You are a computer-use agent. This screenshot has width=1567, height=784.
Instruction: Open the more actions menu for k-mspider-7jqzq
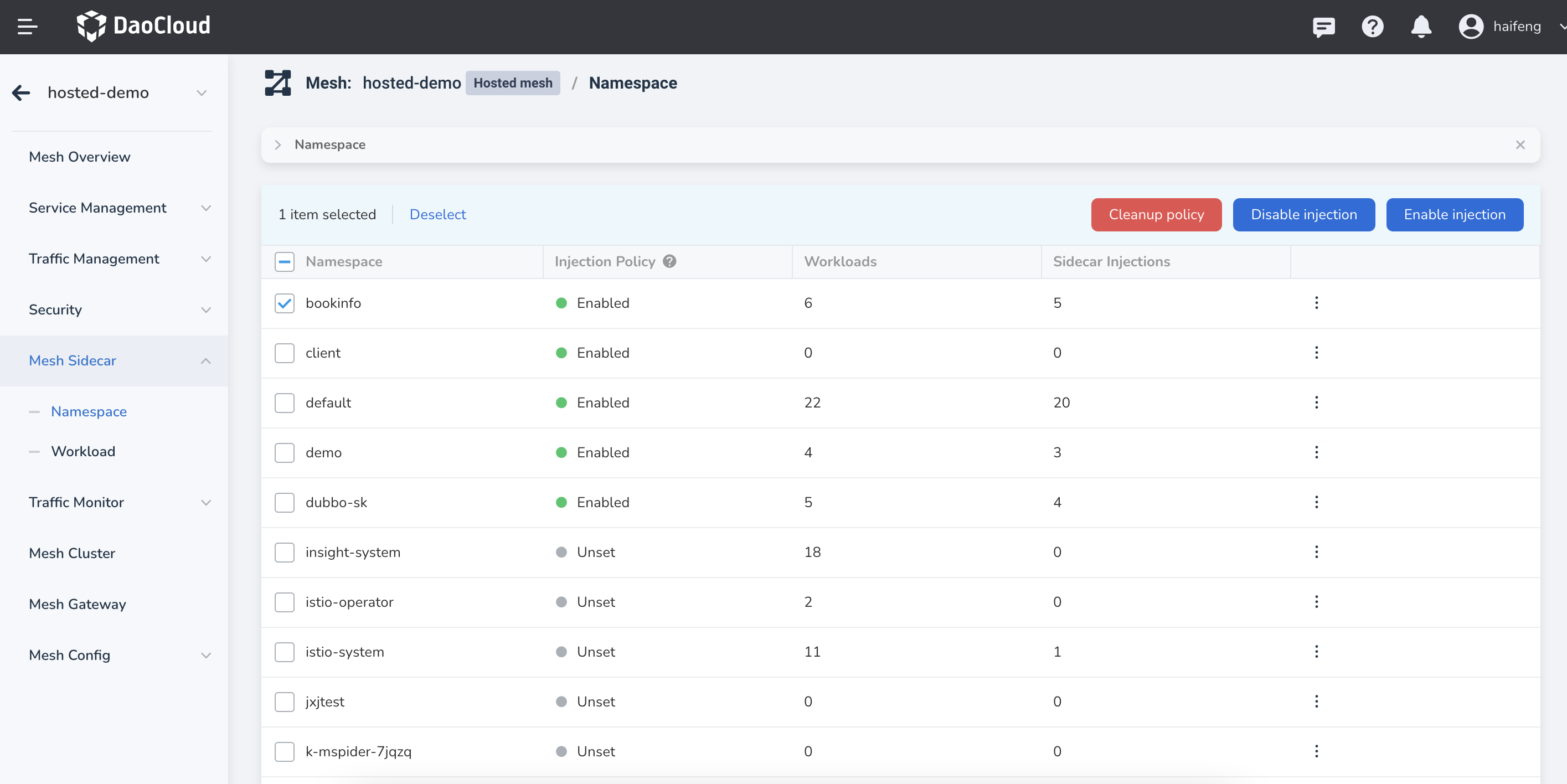(1316, 752)
